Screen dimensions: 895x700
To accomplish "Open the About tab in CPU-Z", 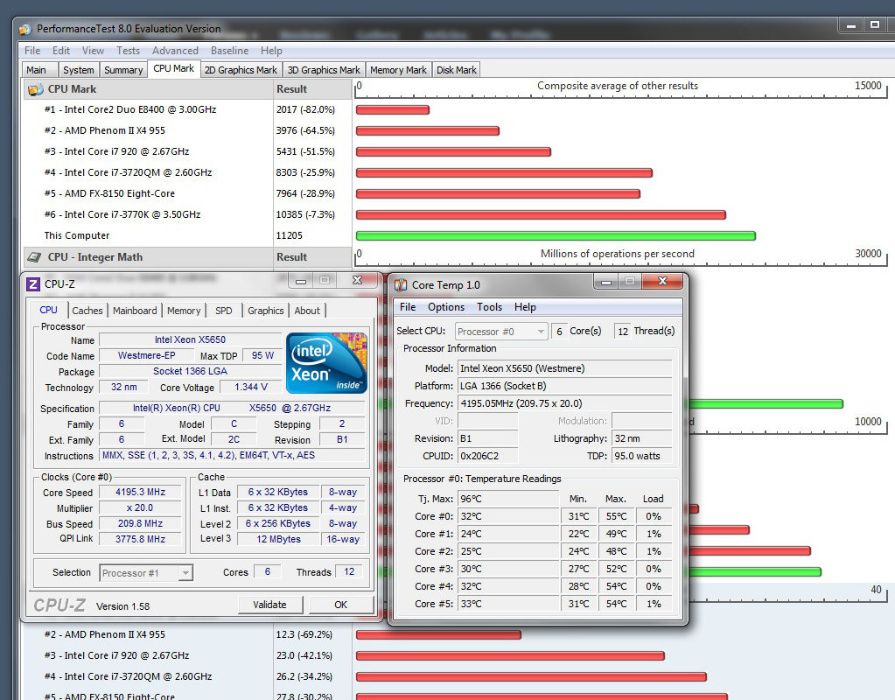I will pos(307,311).
